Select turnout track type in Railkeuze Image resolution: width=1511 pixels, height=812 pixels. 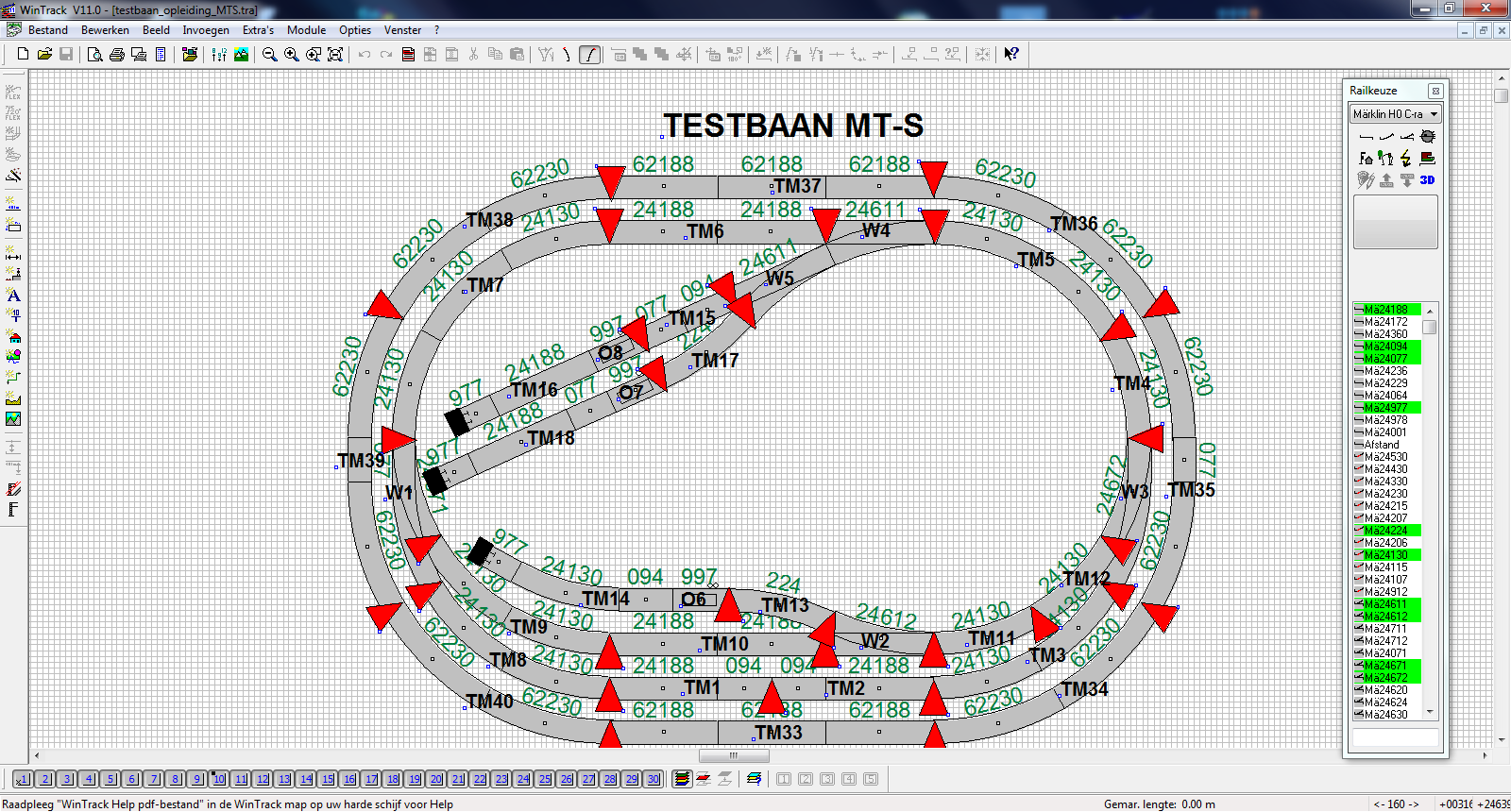(x=1407, y=137)
